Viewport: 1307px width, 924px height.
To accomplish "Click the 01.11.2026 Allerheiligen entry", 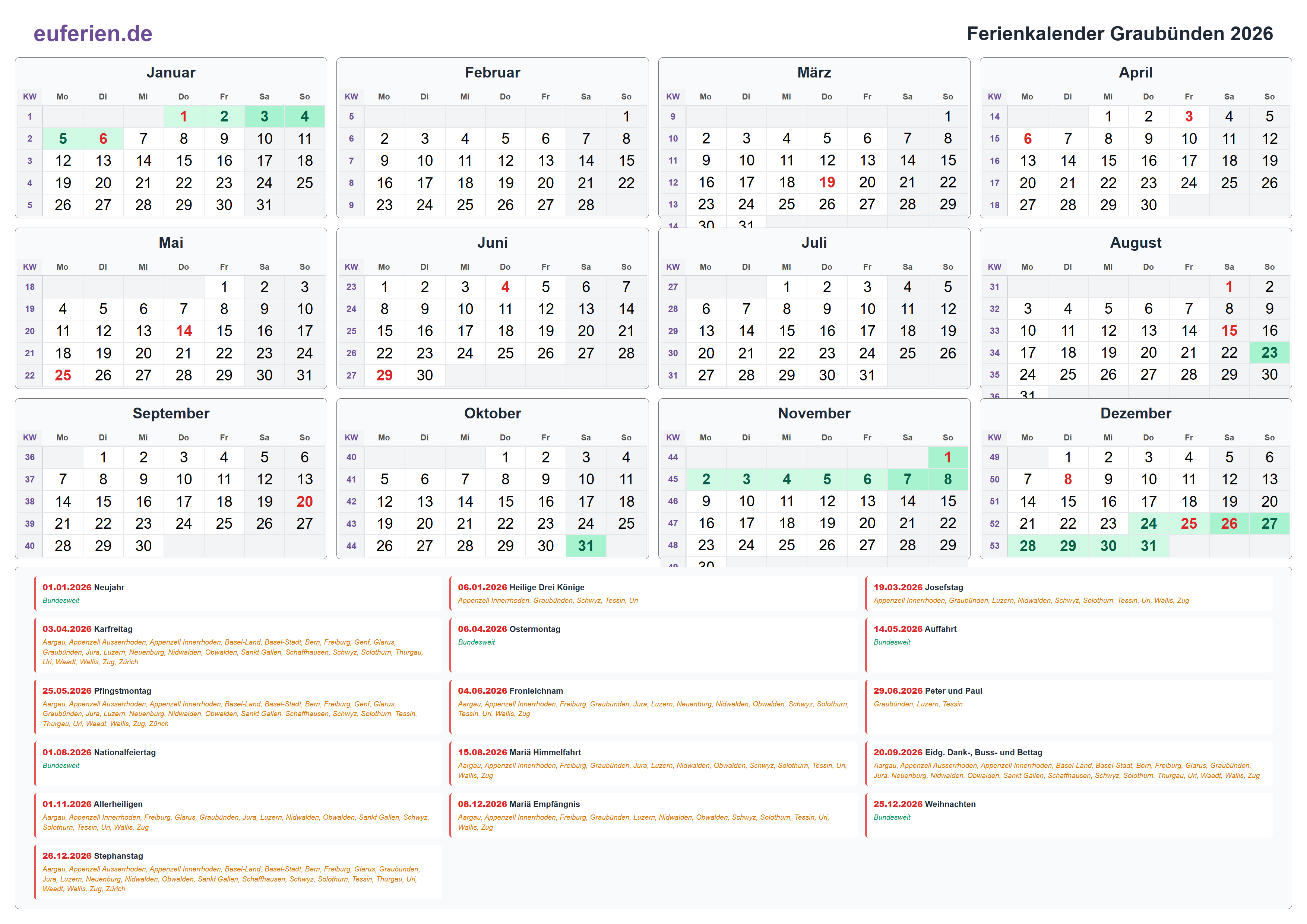I will [238, 815].
